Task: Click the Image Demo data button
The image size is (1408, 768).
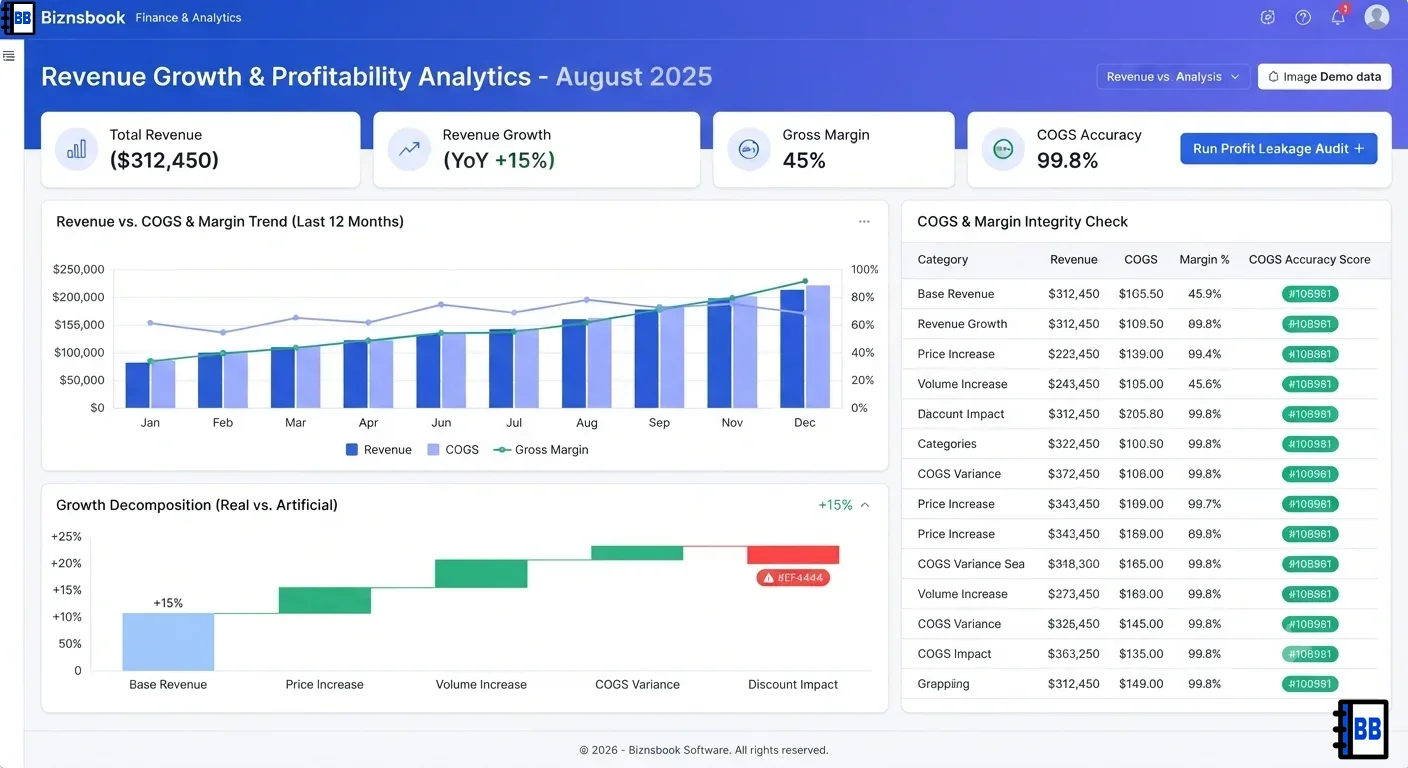Action: coord(1324,77)
